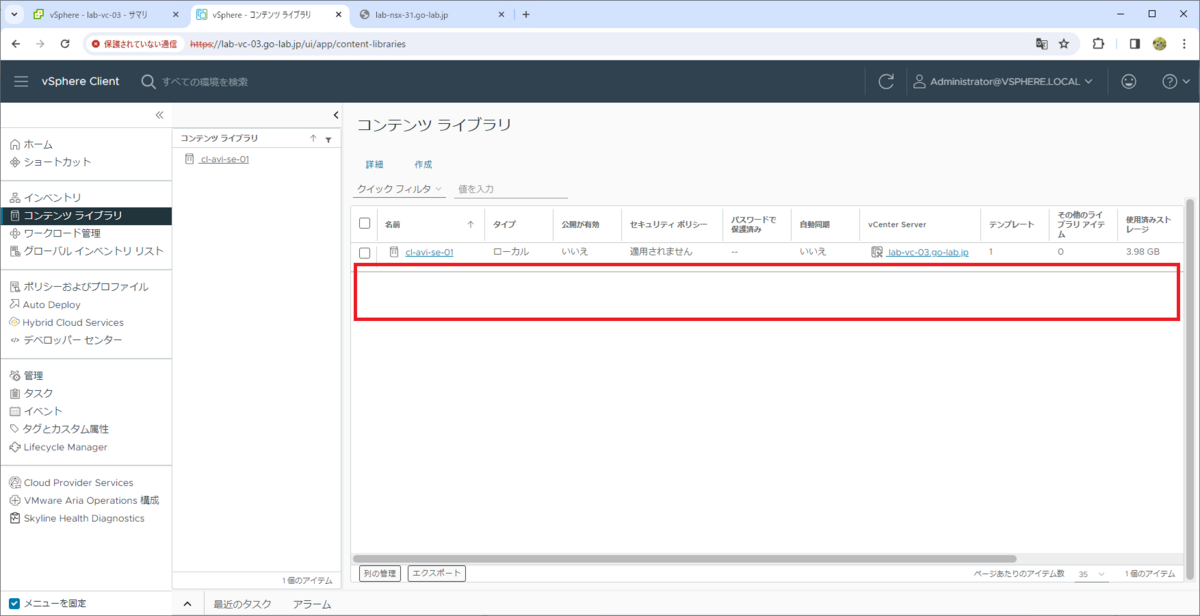Viewport: 1200px width, 616px height.
Task: Sort the left panel コンテンツ ライブラリ list
Action: click(313, 139)
